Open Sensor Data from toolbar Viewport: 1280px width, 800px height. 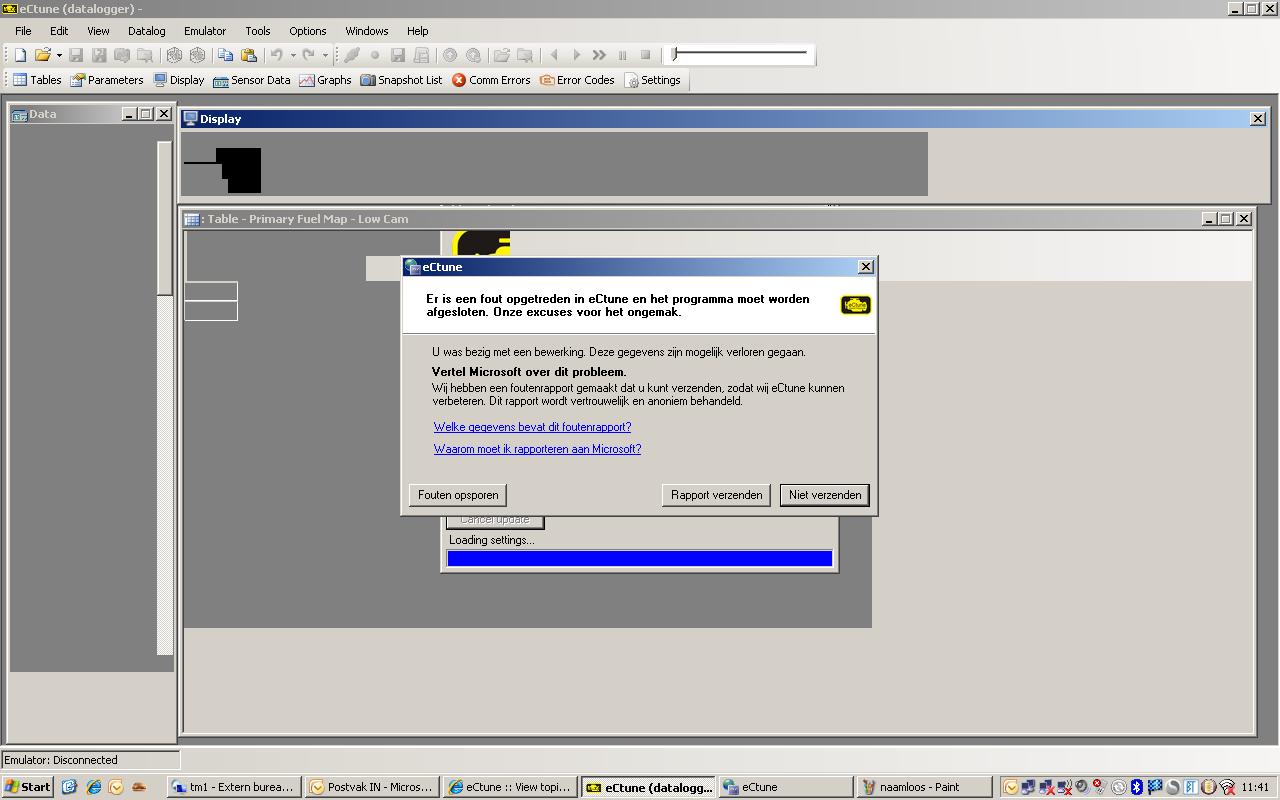click(252, 80)
